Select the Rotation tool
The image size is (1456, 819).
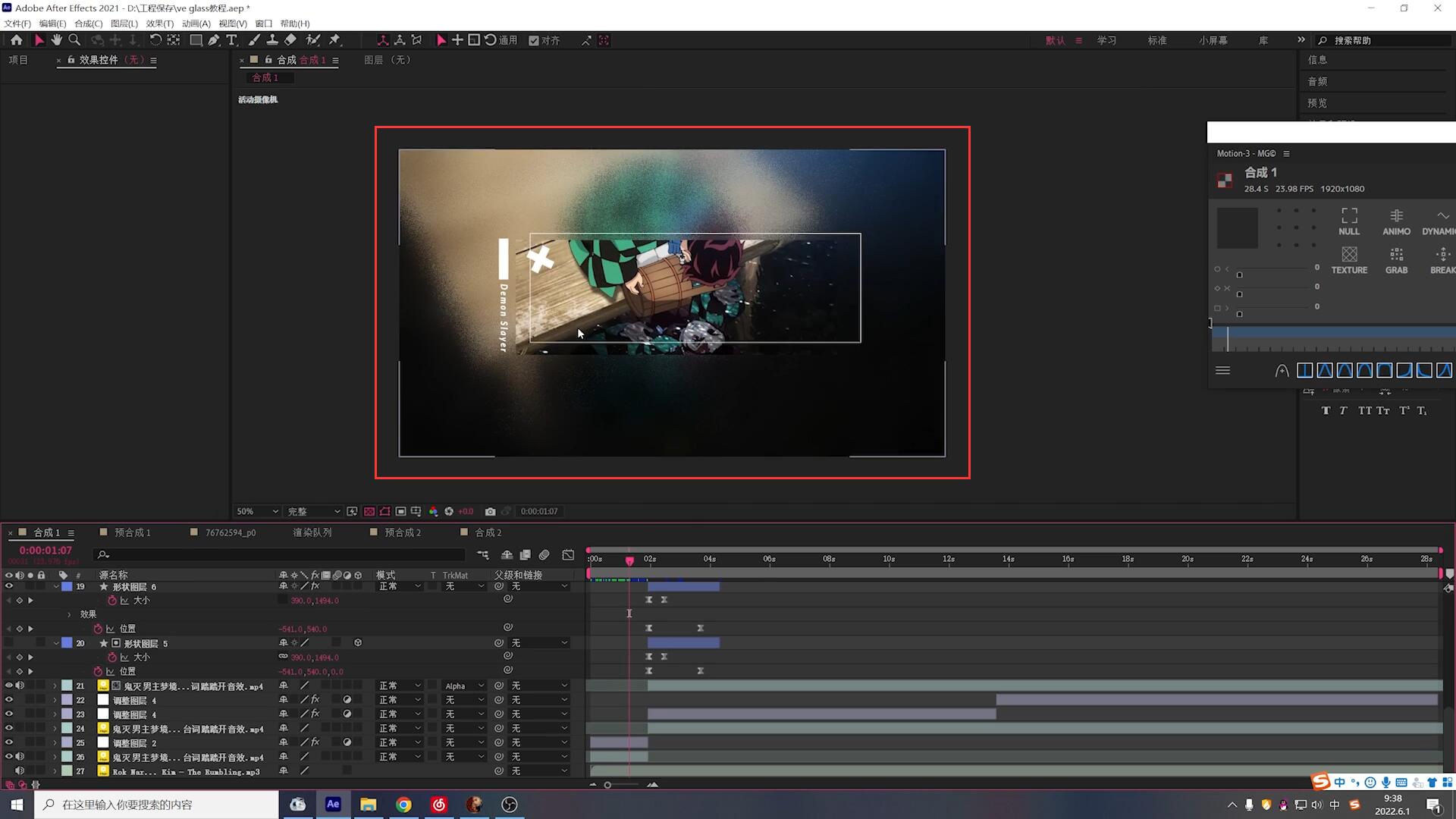coord(155,40)
